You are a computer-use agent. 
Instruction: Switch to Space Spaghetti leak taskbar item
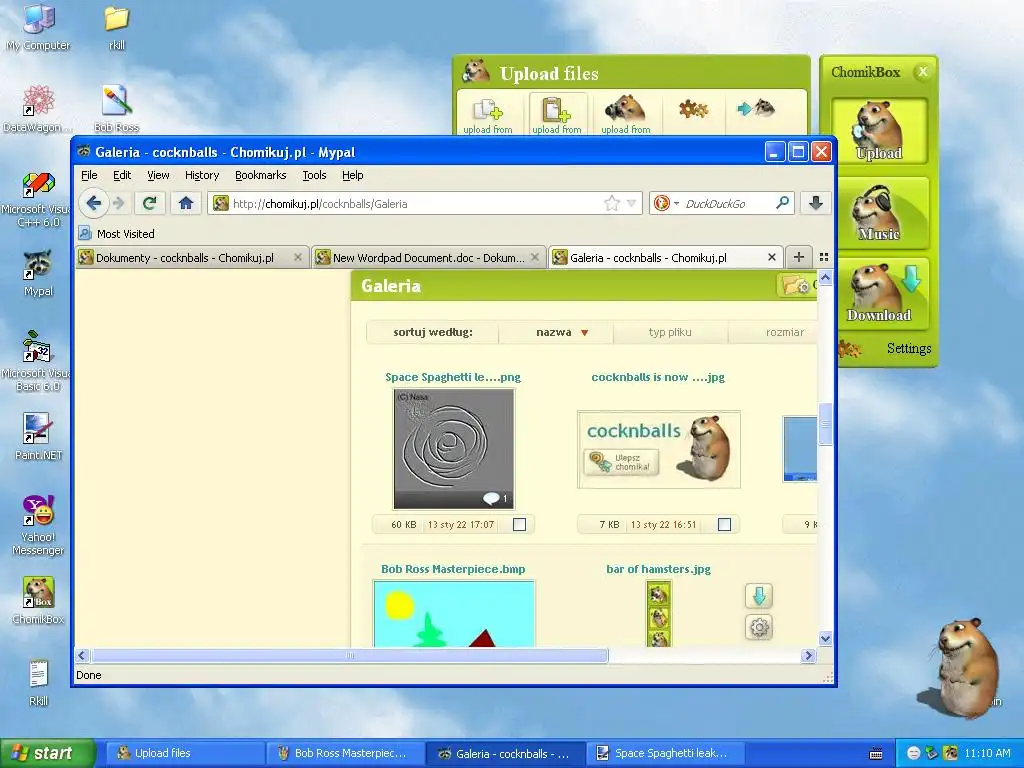point(664,753)
